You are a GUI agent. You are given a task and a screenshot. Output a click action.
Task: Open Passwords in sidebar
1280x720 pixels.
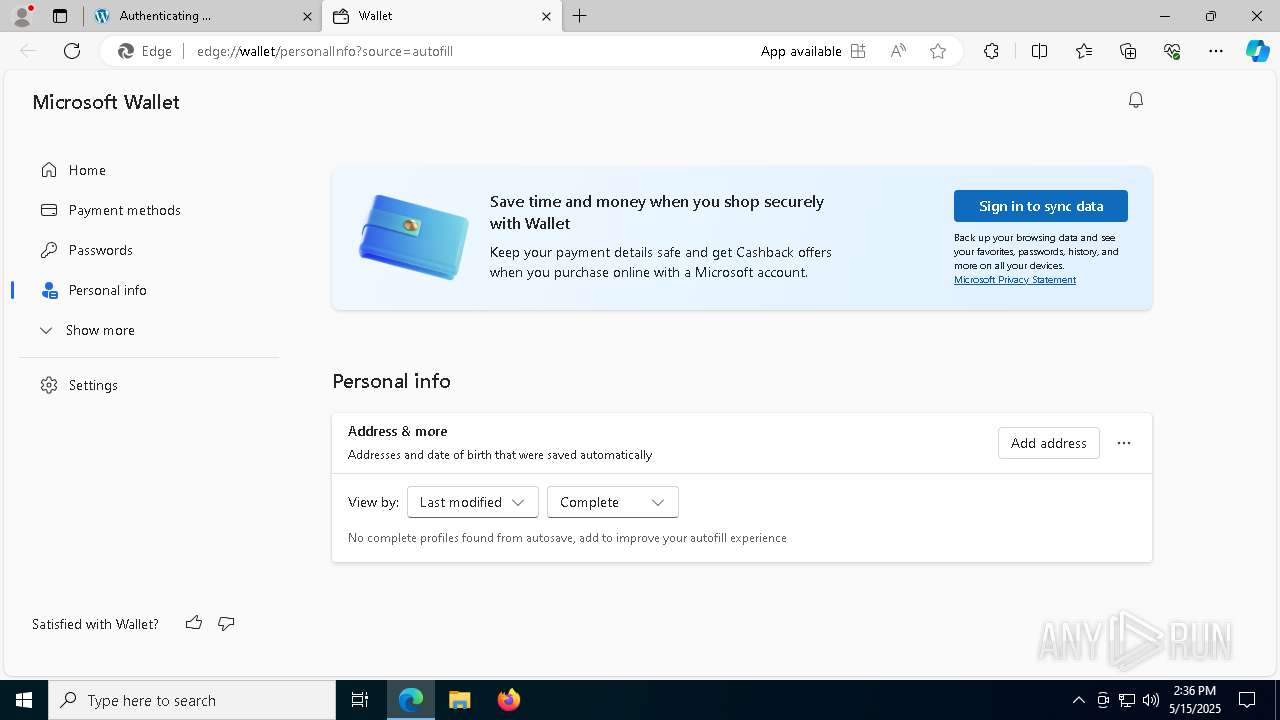tap(148, 250)
